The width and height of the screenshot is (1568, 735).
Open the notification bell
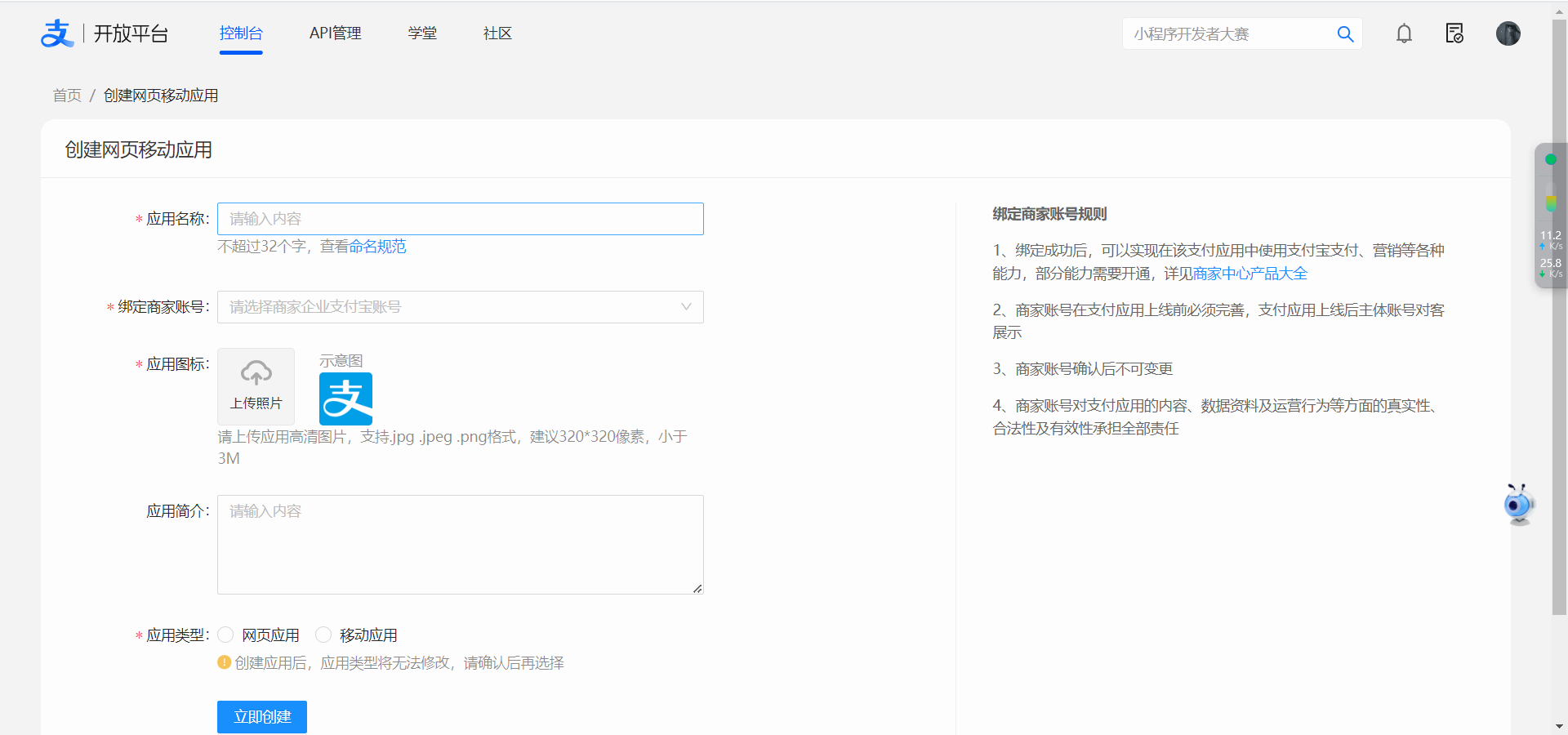tap(1404, 33)
